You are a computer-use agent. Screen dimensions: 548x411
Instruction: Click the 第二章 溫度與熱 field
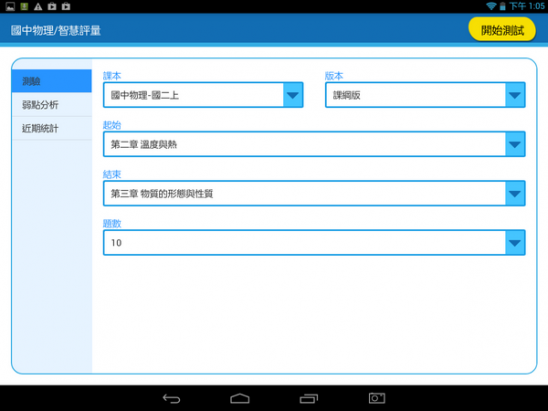tap(314, 144)
